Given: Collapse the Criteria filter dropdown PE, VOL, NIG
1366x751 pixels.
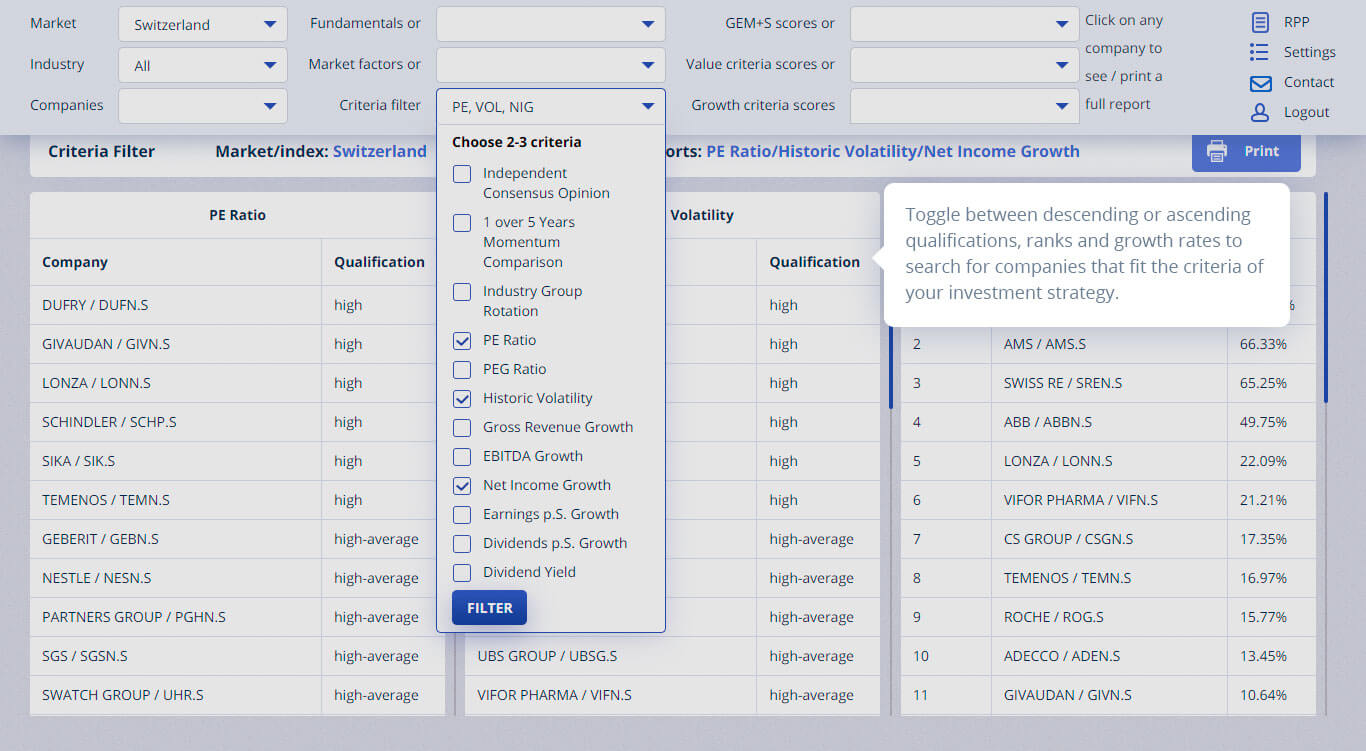Looking at the screenshot, I should (551, 106).
